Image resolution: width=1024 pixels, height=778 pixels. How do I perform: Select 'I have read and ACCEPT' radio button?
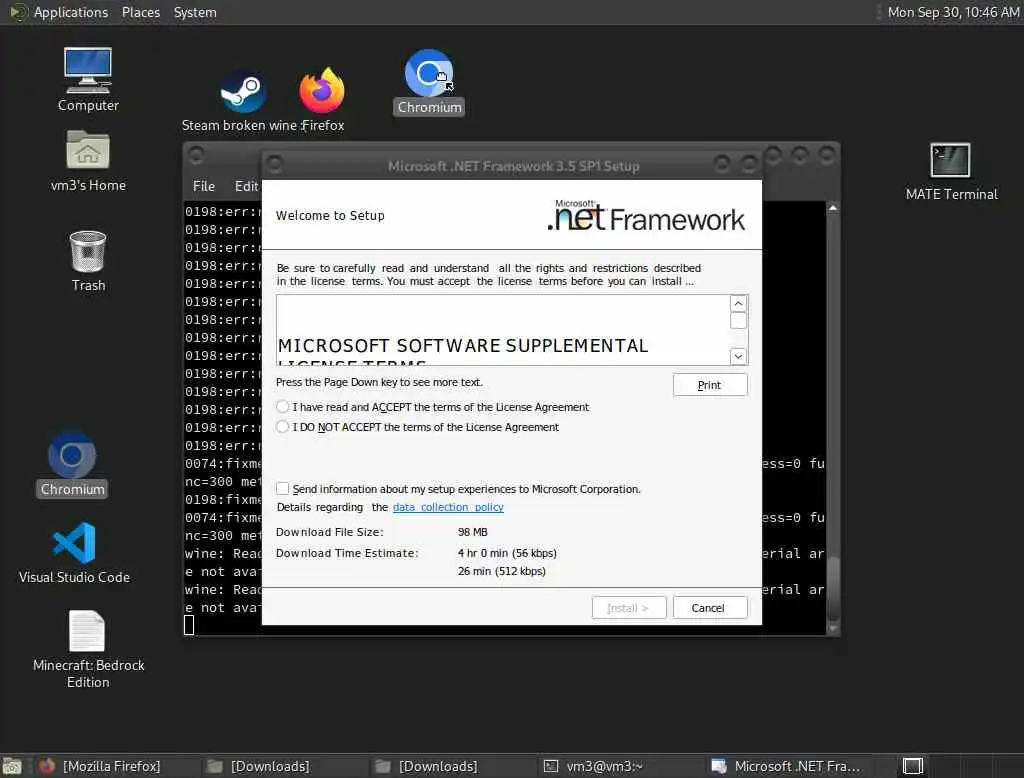[282, 406]
